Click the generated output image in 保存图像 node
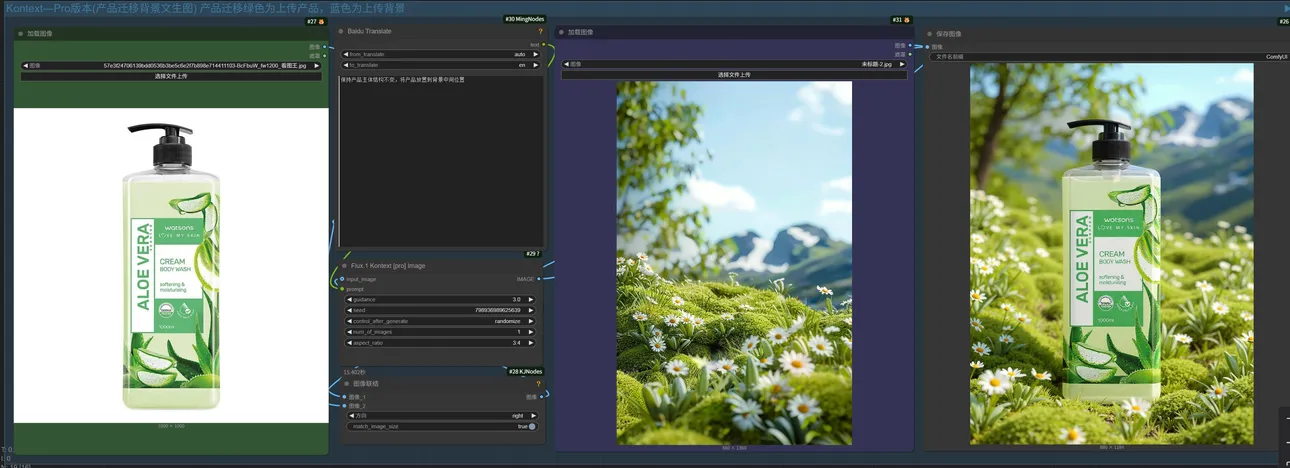Screen dimensions: 1290x468 [x=1111, y=254]
